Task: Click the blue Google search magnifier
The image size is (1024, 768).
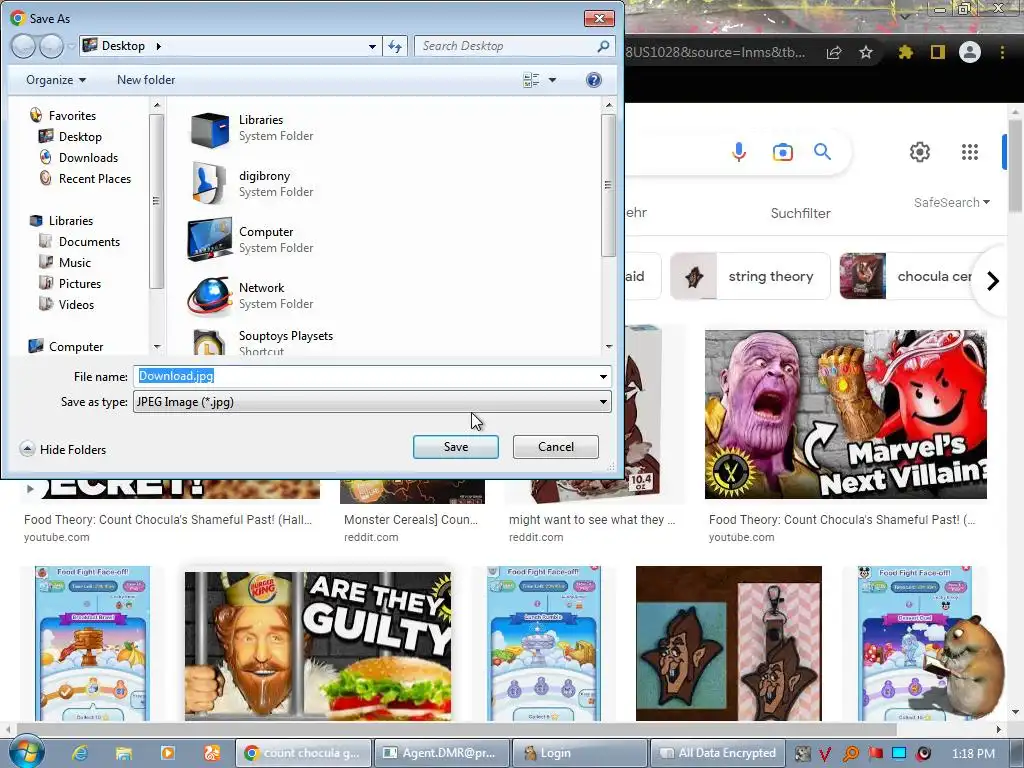Action: (x=822, y=152)
